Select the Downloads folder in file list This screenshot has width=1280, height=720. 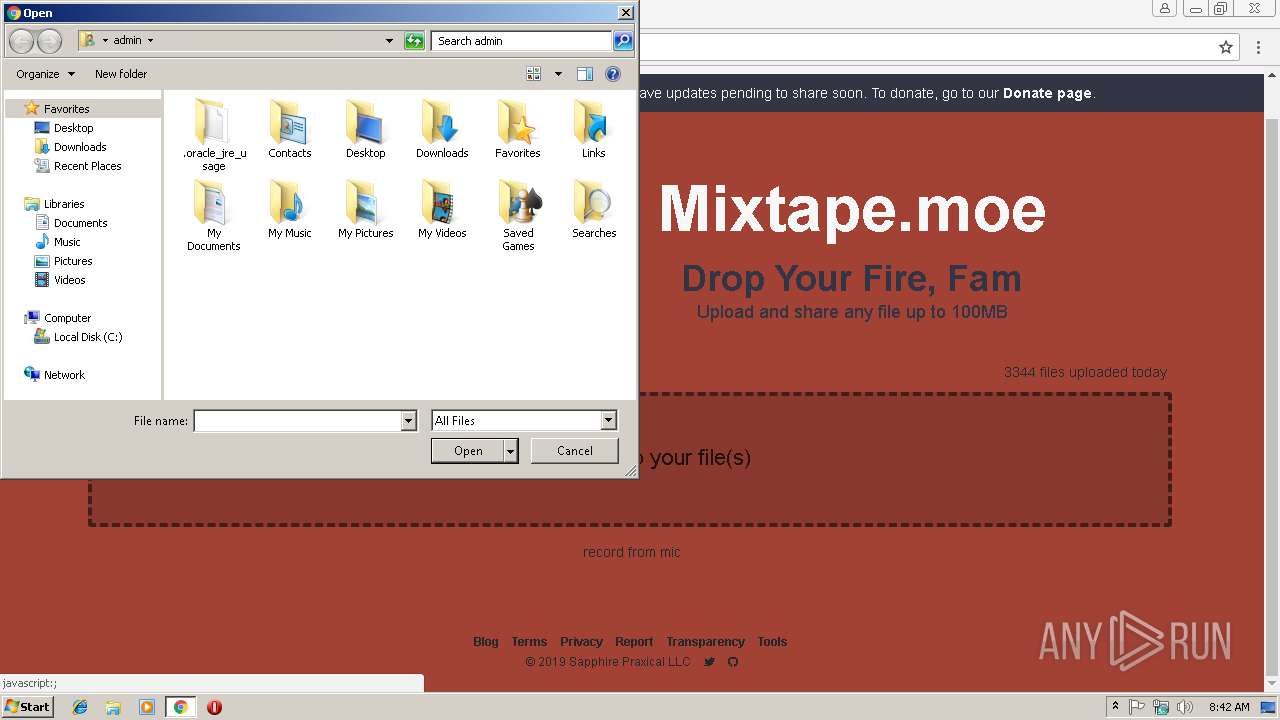[x=442, y=128]
